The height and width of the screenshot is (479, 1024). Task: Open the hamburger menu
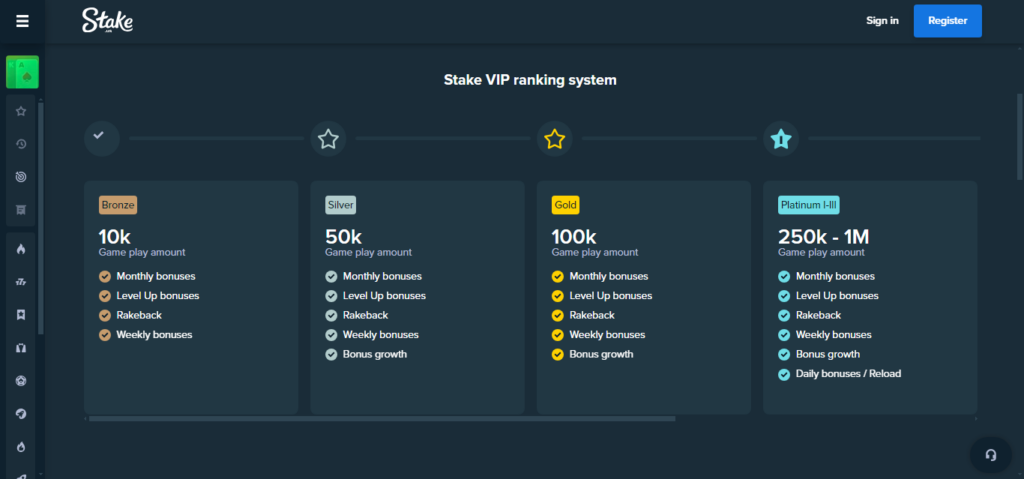click(x=22, y=22)
